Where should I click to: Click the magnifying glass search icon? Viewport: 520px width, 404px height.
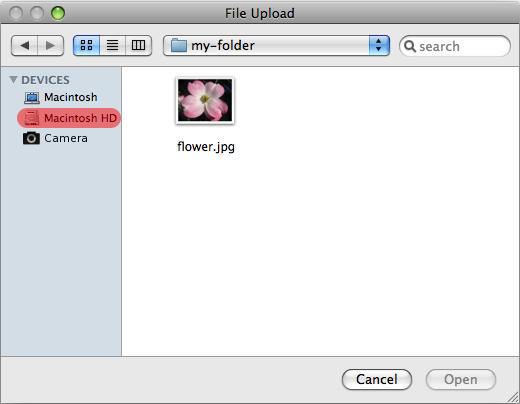[410, 46]
